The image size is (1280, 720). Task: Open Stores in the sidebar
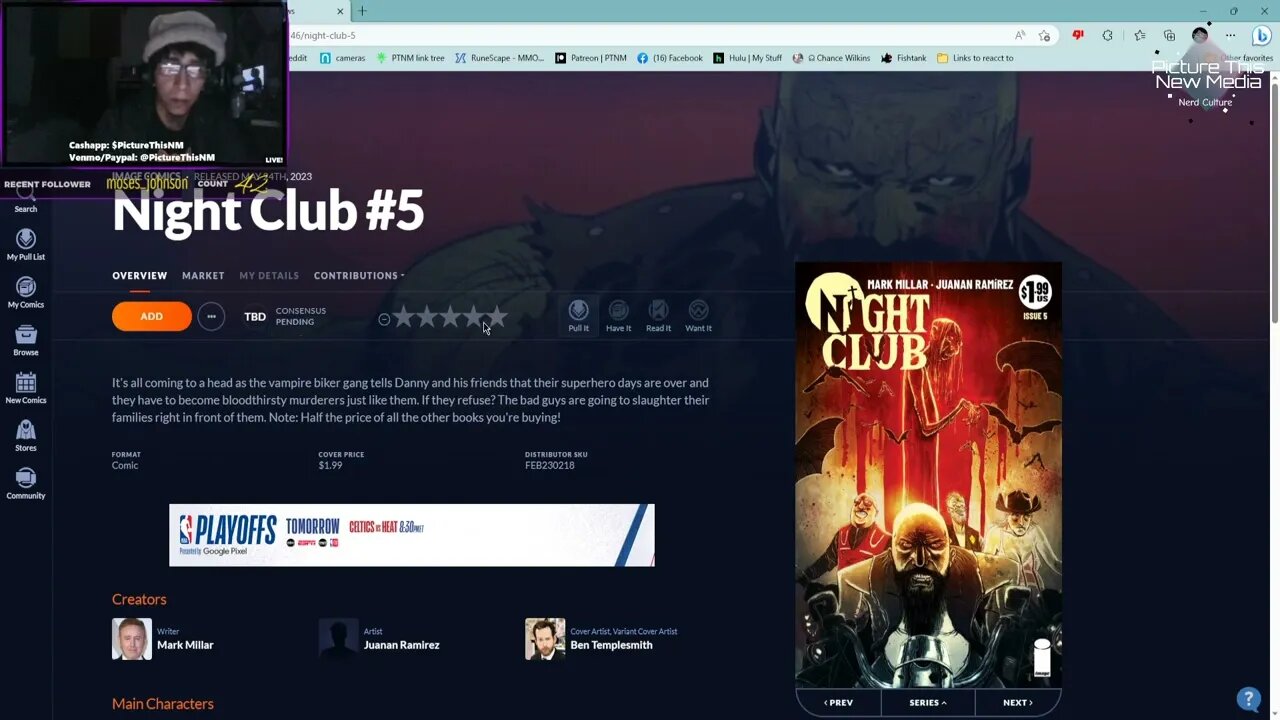point(26,436)
